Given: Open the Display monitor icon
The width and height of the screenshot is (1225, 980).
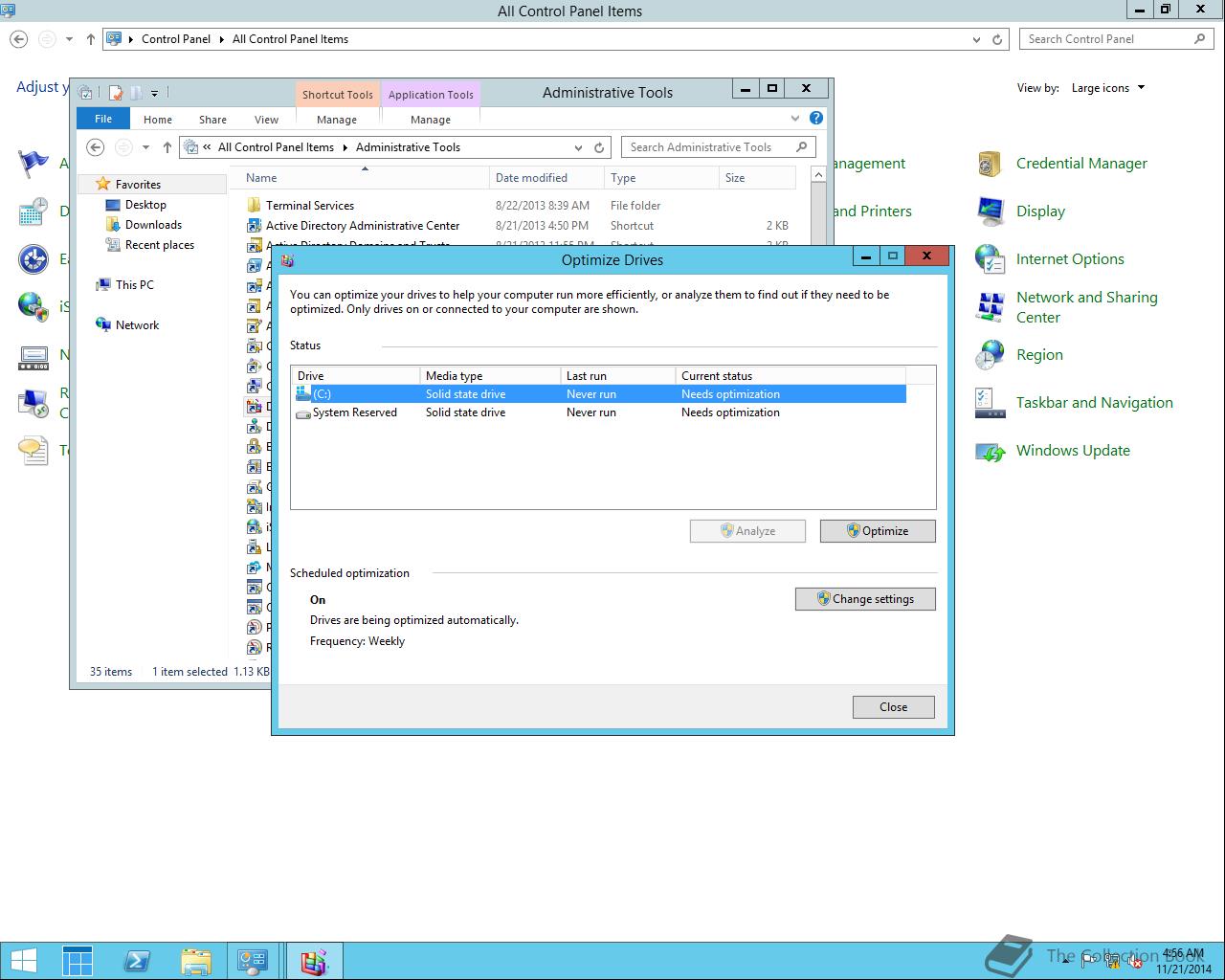Looking at the screenshot, I should pyautogui.click(x=990, y=212).
